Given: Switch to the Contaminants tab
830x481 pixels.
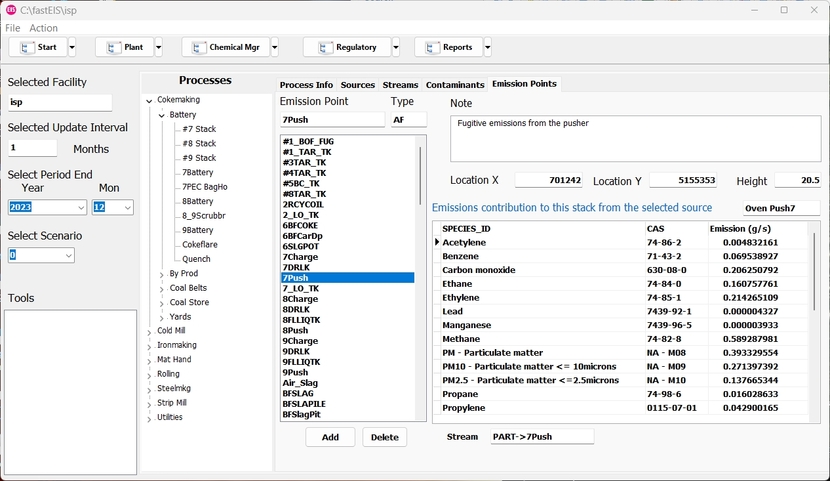Looking at the screenshot, I should point(455,85).
